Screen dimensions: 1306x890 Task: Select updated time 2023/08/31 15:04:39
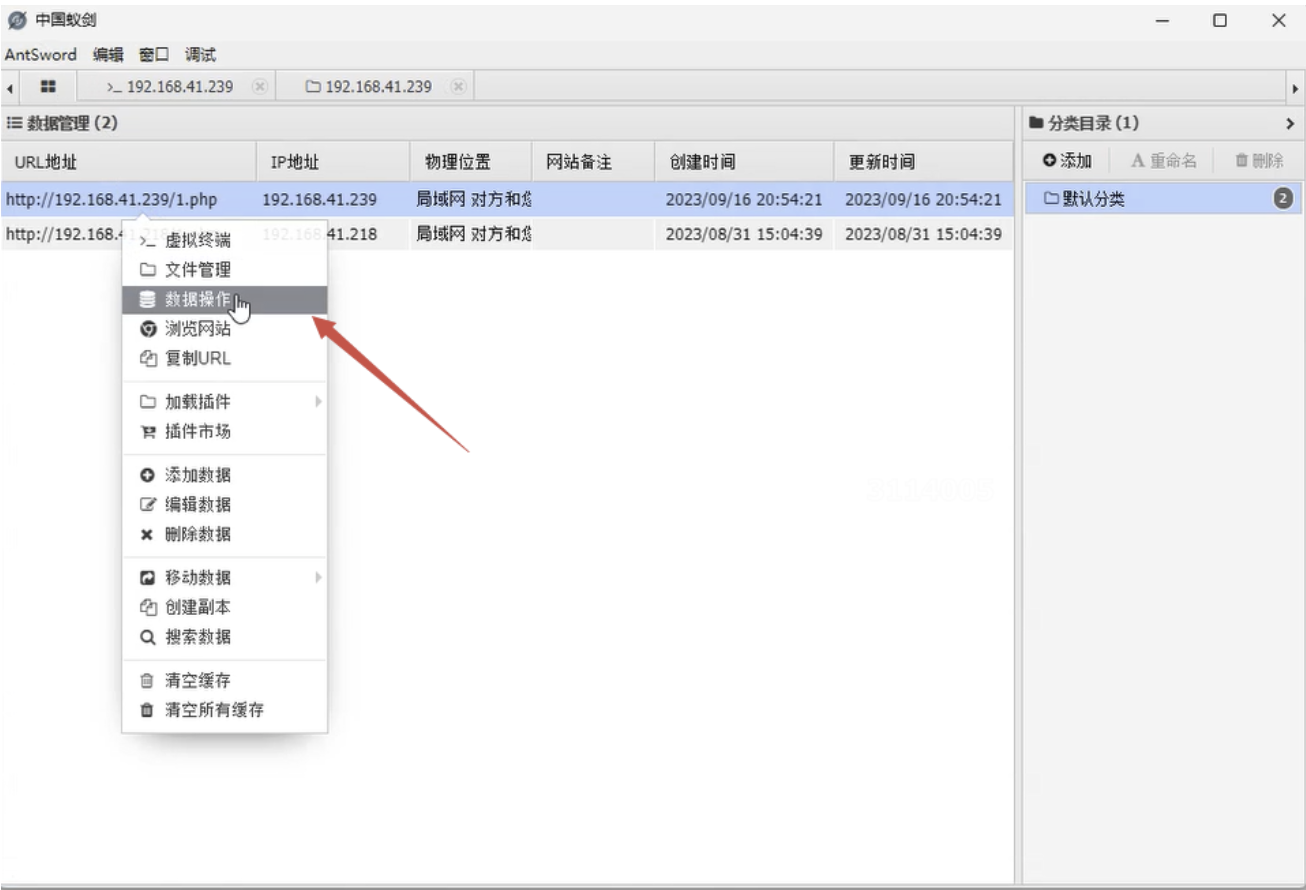[x=923, y=235]
